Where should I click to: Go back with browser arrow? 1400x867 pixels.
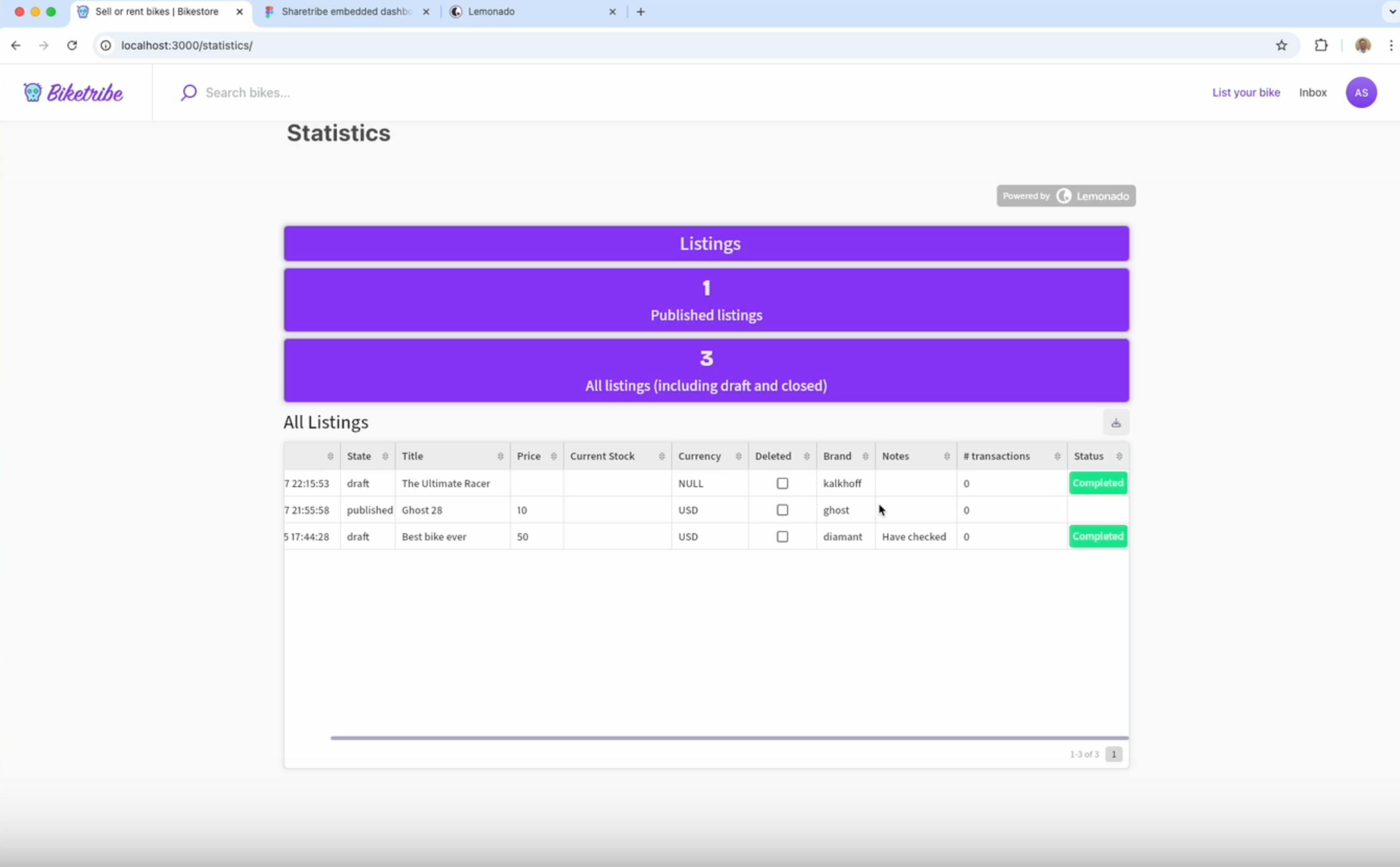(x=16, y=45)
